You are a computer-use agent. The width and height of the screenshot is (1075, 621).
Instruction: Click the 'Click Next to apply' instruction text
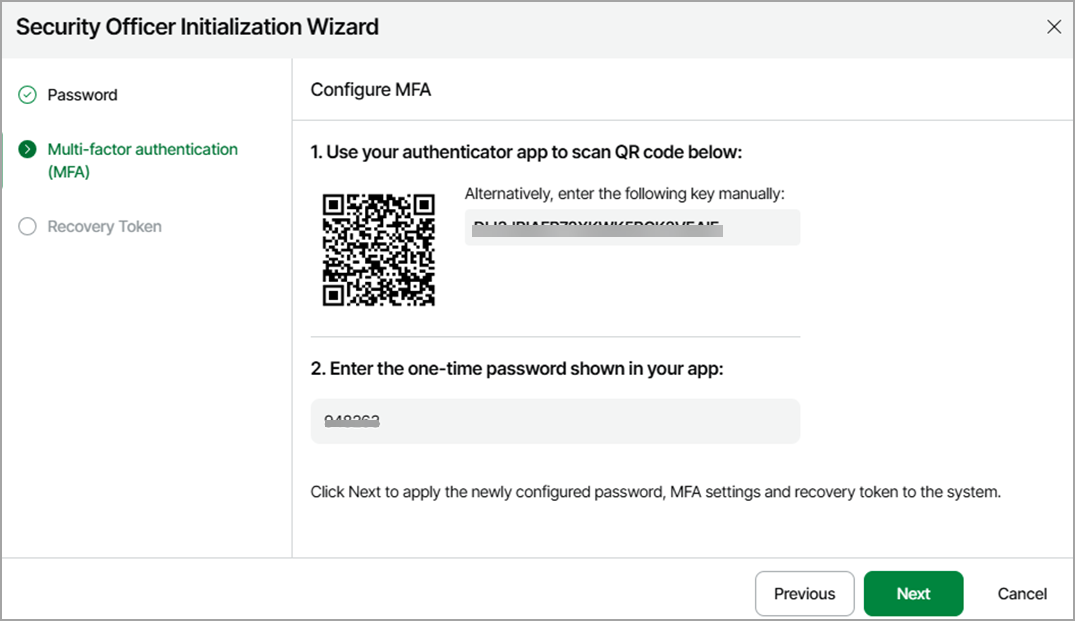(655, 492)
